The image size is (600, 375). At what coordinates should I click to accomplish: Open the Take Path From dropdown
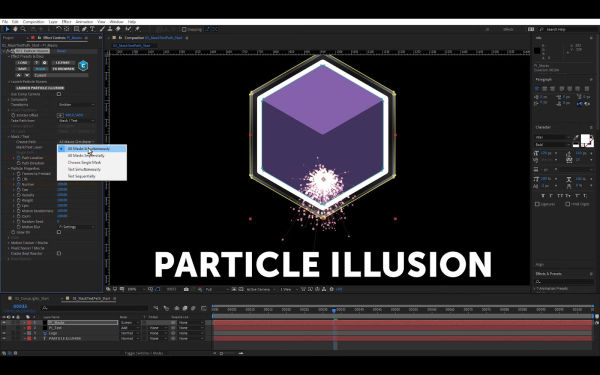[76, 121]
